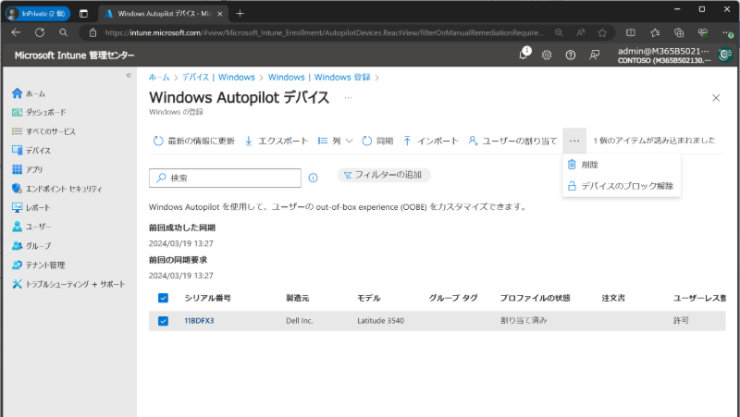Go to デバイス | Windows breadcrumb
Image resolution: width=740 pixels, height=417 pixels.
tap(219, 77)
